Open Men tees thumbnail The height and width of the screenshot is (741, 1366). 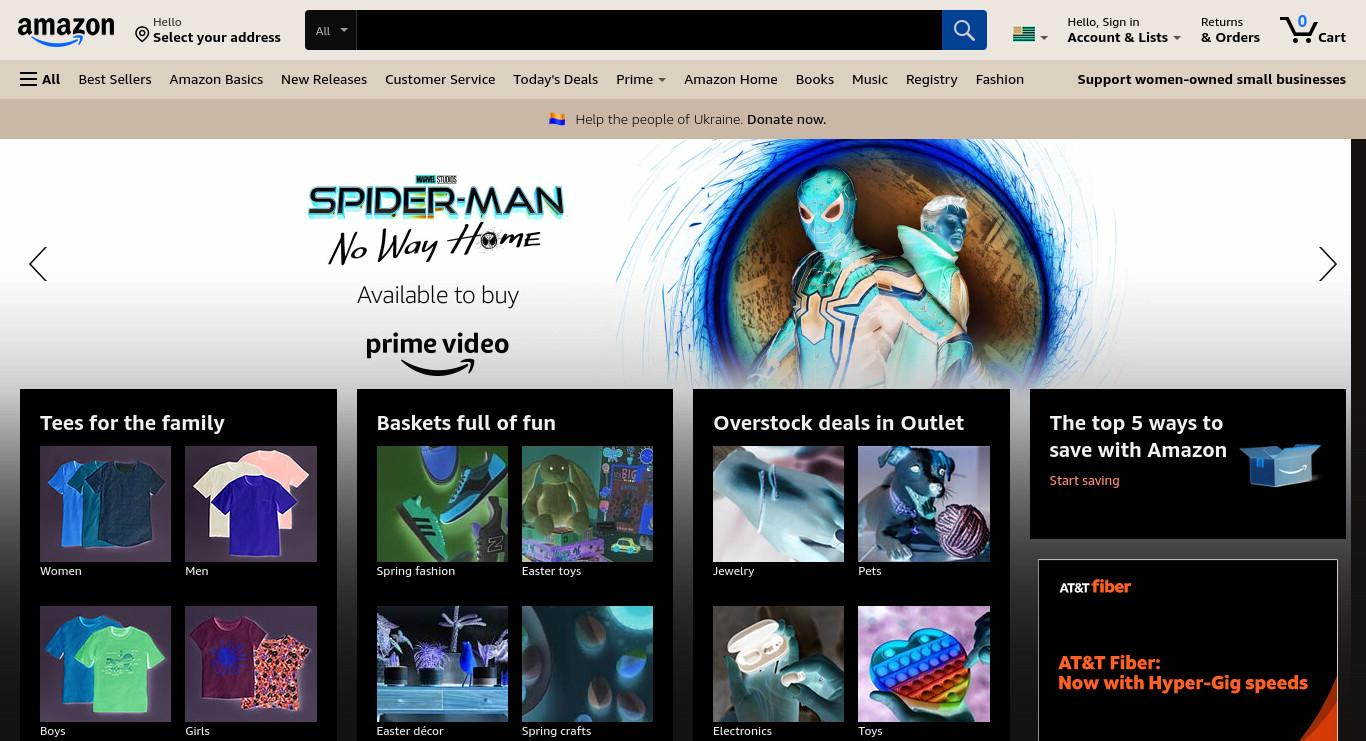(251, 504)
